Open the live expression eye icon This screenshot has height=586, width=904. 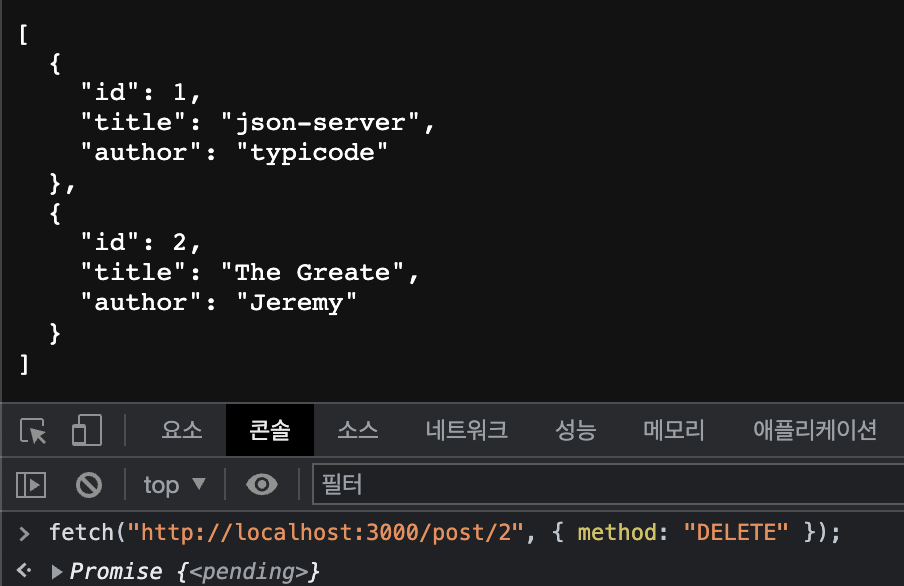point(262,484)
